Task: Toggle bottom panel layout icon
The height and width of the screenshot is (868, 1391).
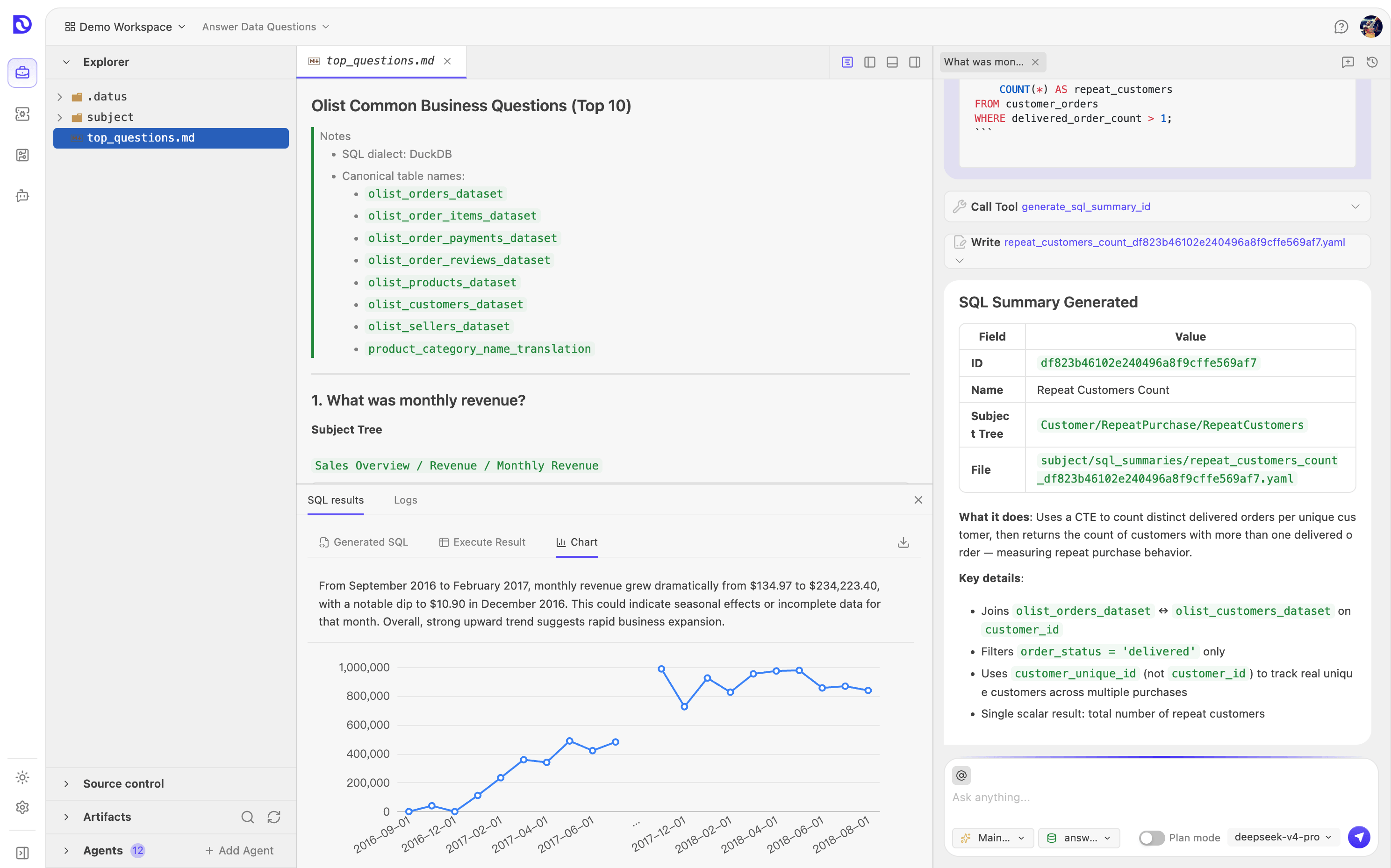Action: [892, 62]
